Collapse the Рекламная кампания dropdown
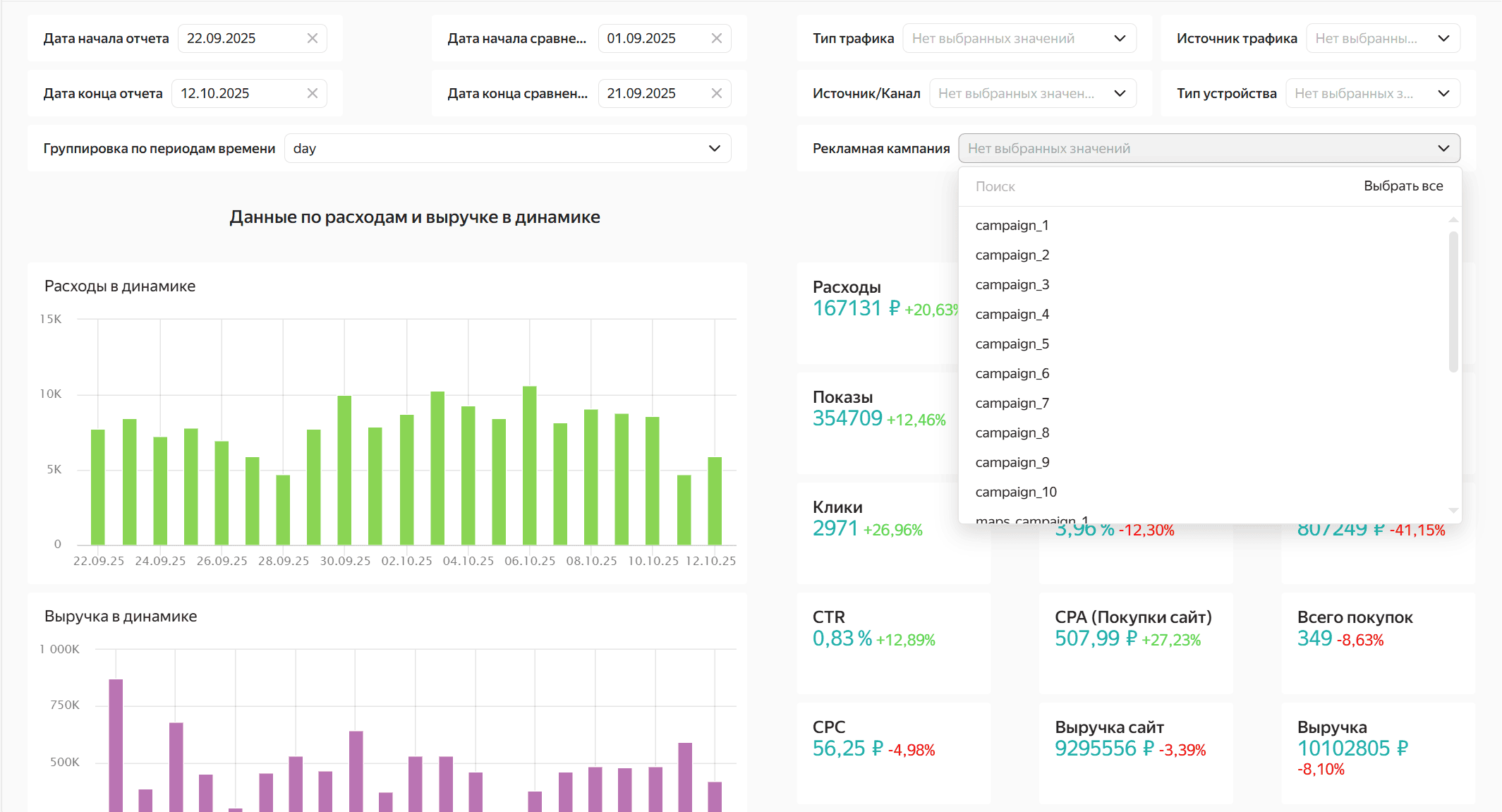 click(1443, 148)
